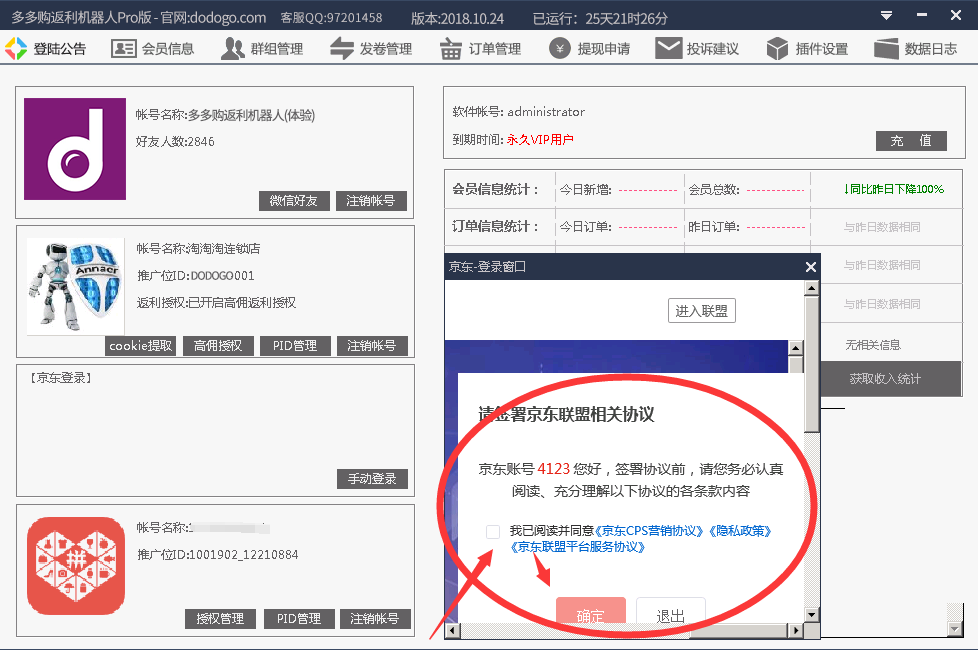978x650 pixels.
Task: Click the 授权管理 button
Action: (220, 619)
